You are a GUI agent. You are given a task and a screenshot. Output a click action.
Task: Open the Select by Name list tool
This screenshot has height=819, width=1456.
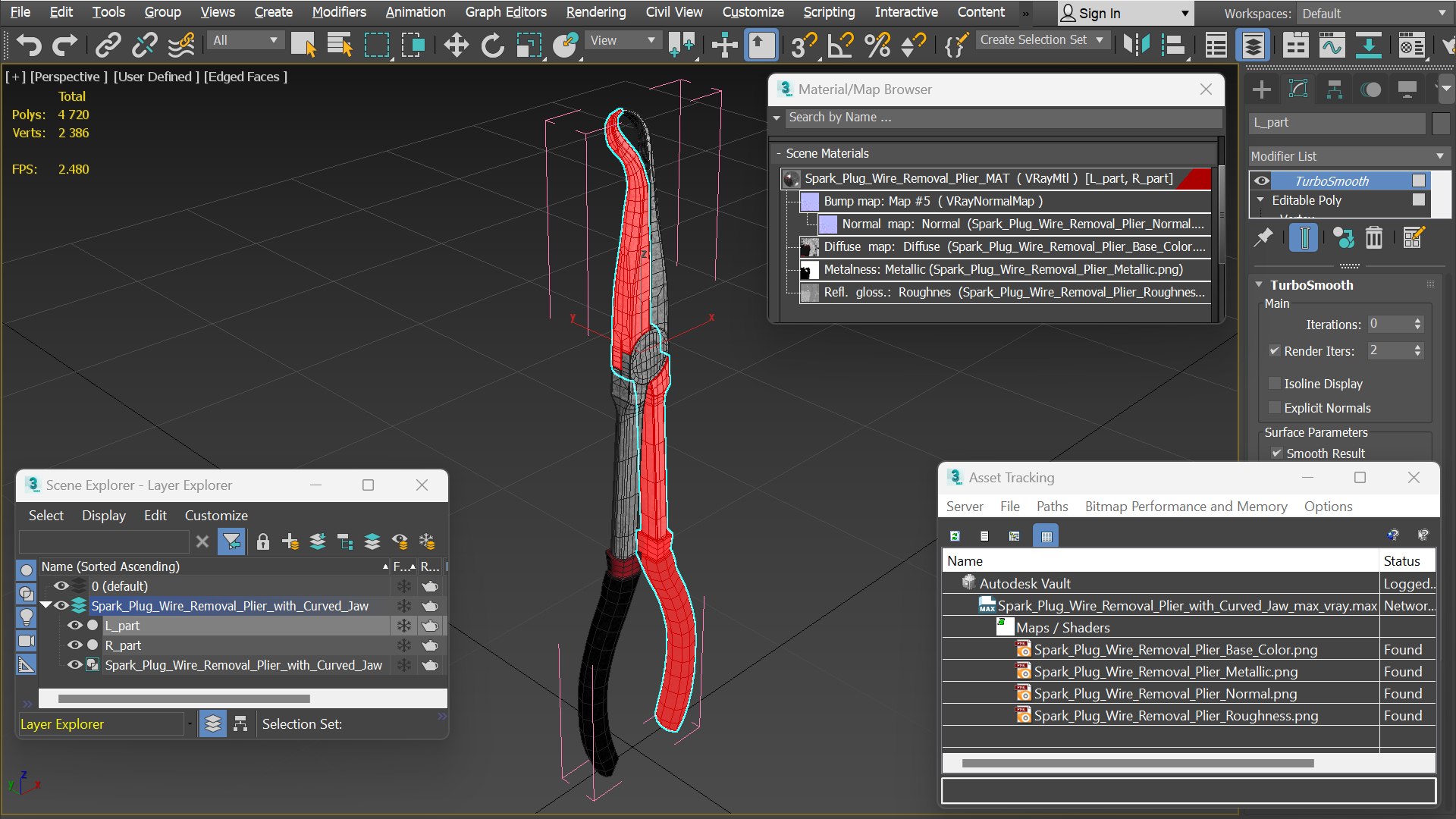[340, 45]
